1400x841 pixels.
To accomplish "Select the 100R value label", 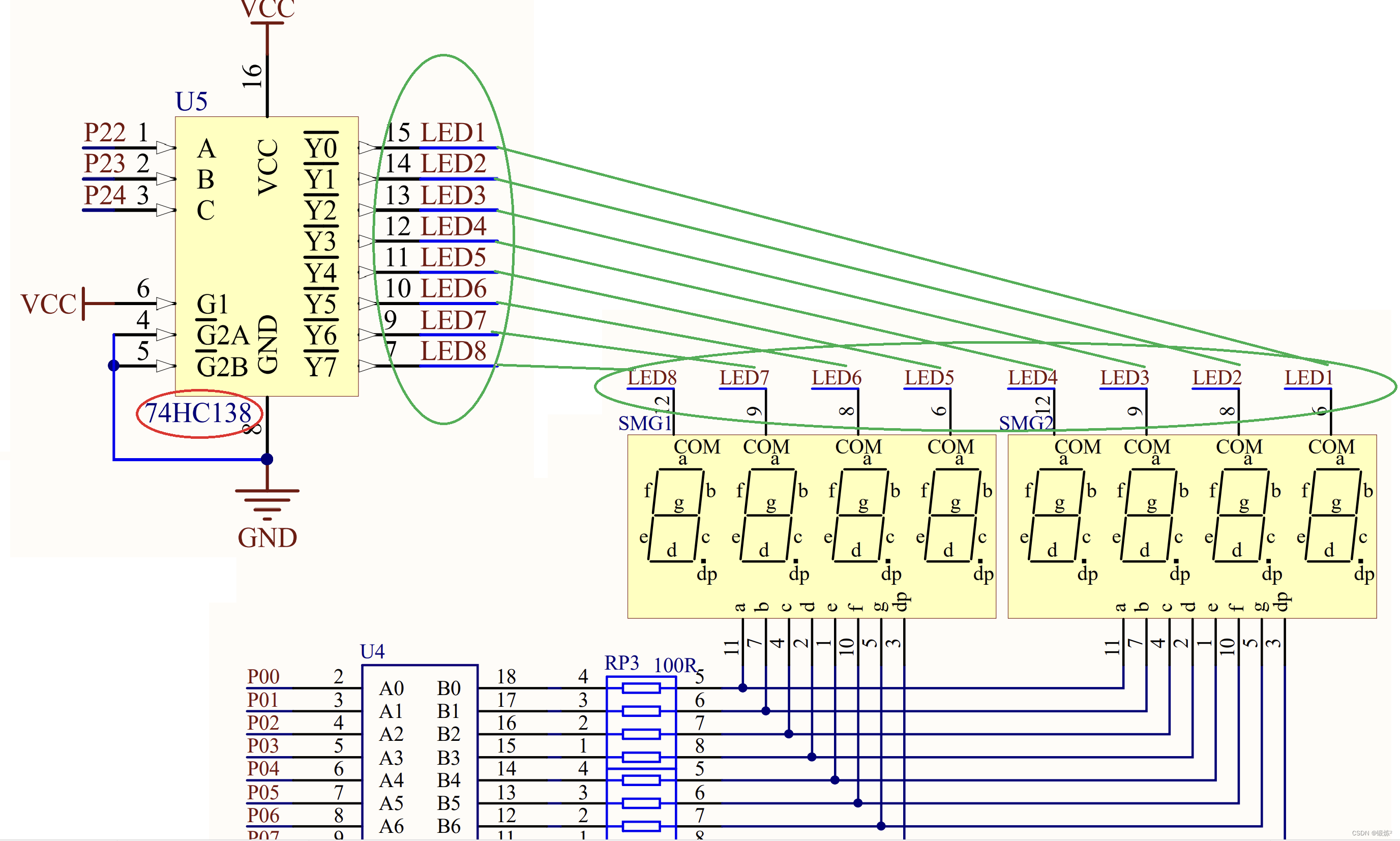I will pos(674,665).
